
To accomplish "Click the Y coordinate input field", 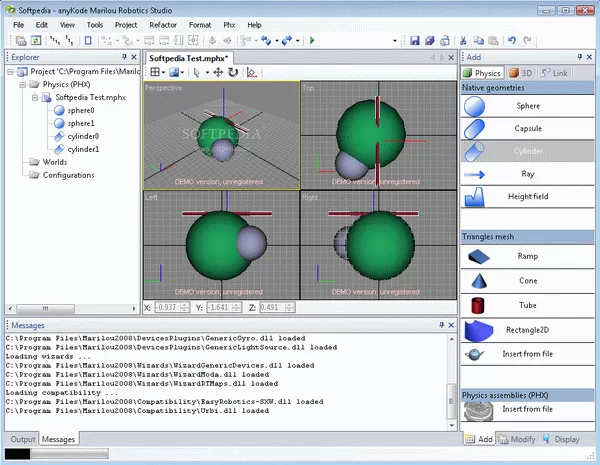I will coord(220,307).
